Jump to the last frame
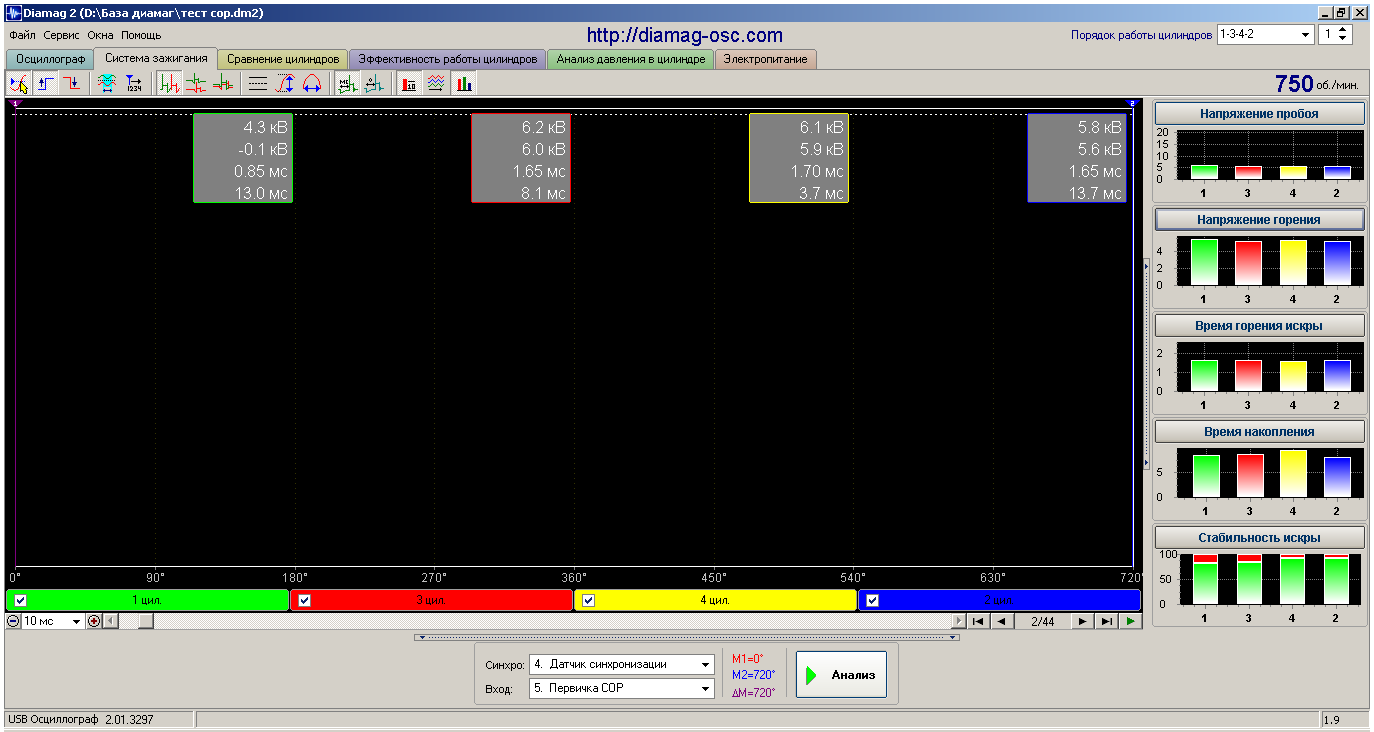The width and height of the screenshot is (1374, 732). (1106, 621)
